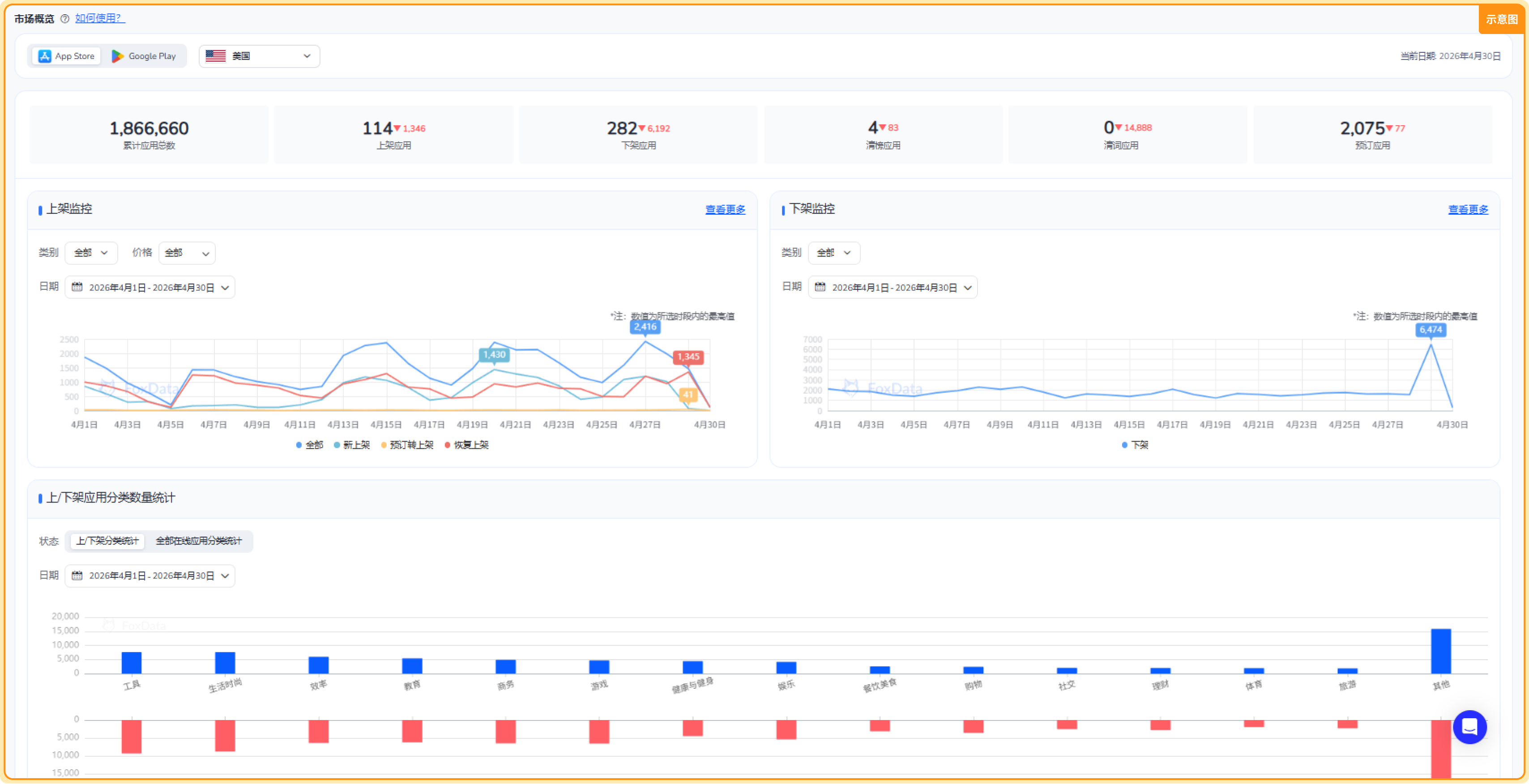1529x784 pixels.
Task: Expand the 美国 country dropdown
Action: (260, 56)
